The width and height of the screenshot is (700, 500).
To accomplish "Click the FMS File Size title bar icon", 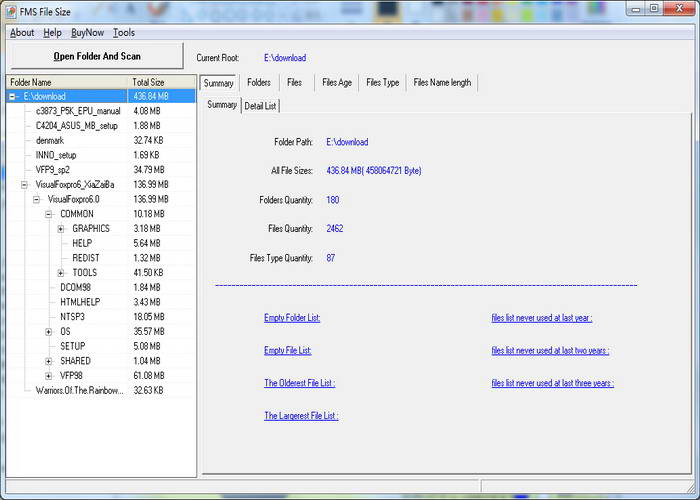I will pos(10,12).
